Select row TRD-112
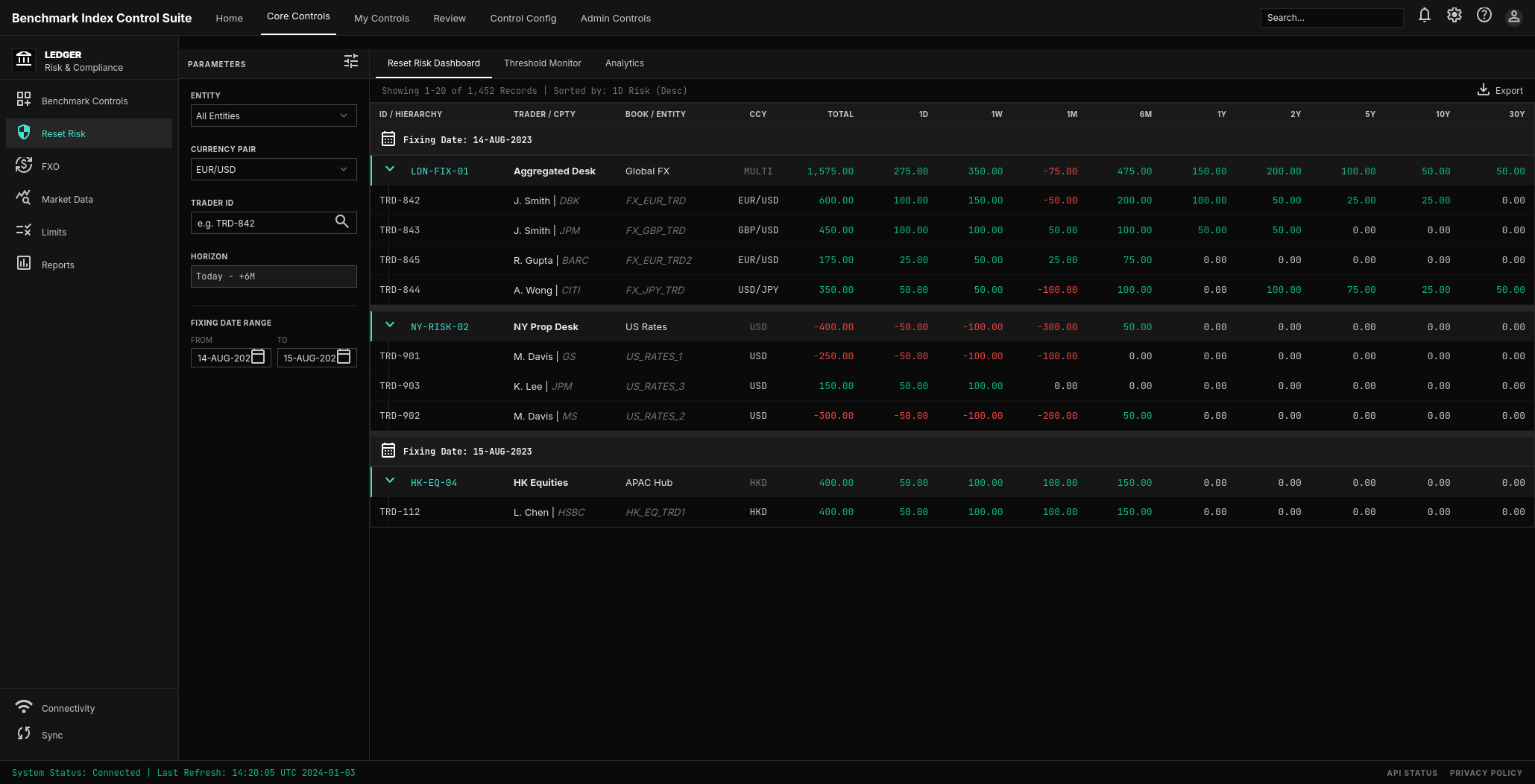The width and height of the screenshot is (1535, 784). coord(952,512)
